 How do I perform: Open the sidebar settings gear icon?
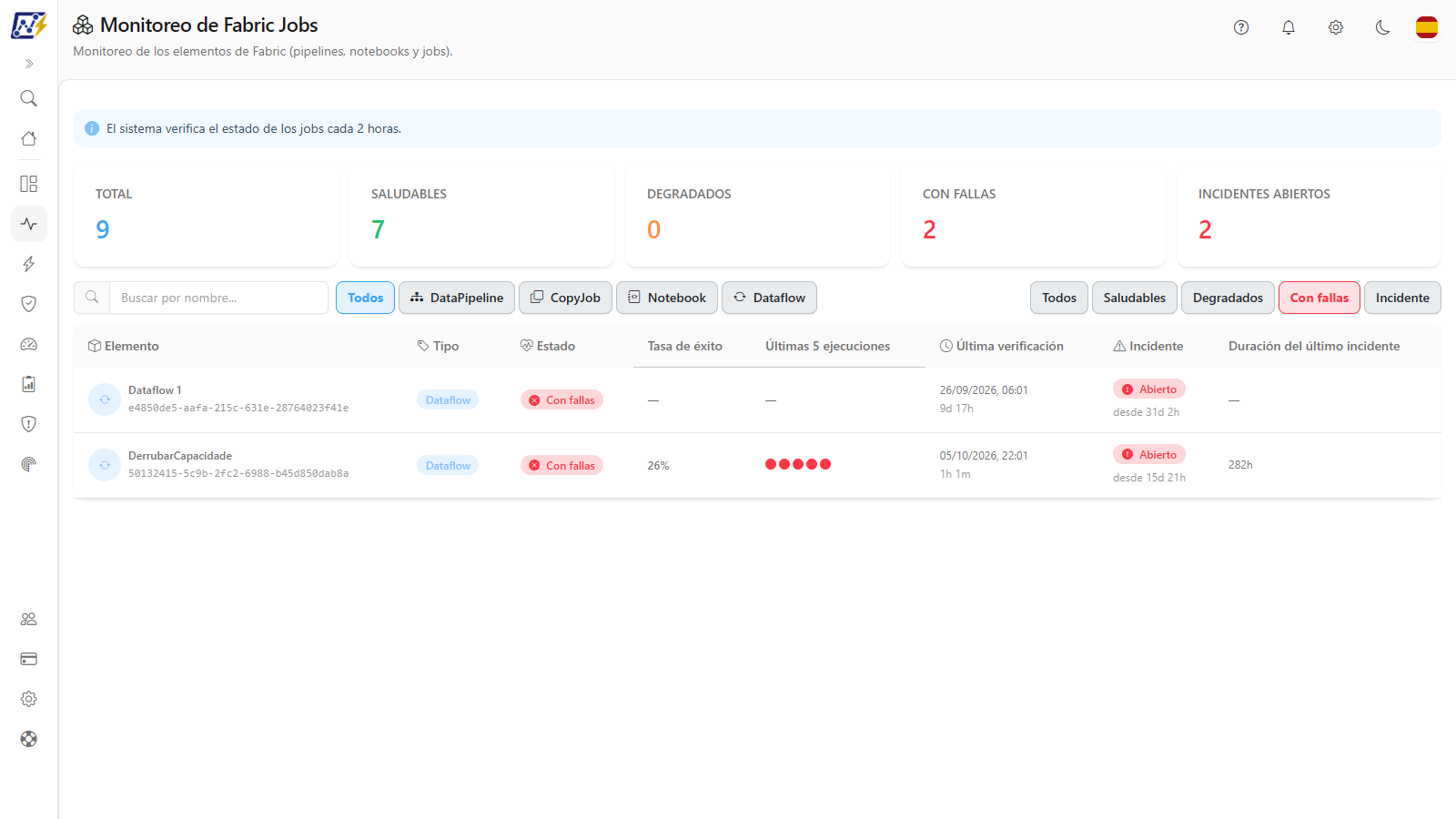pyautogui.click(x=29, y=699)
